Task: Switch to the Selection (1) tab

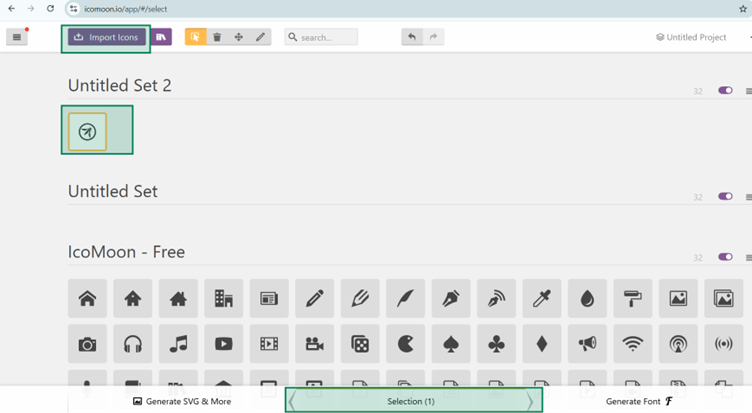Action: (x=411, y=401)
